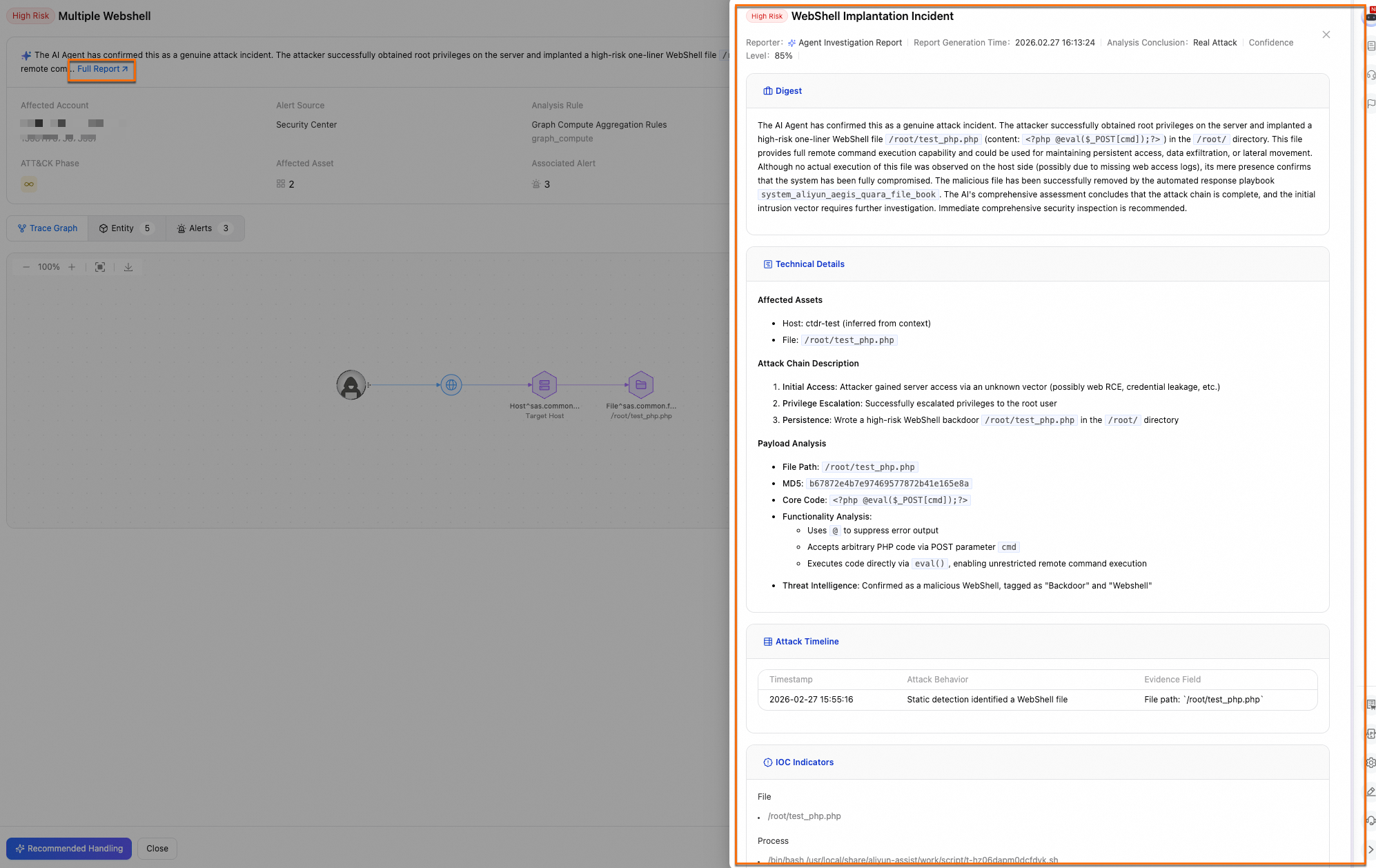The height and width of the screenshot is (868, 1376).
Task: Click the settings gear in right sidebar
Action: (1370, 762)
